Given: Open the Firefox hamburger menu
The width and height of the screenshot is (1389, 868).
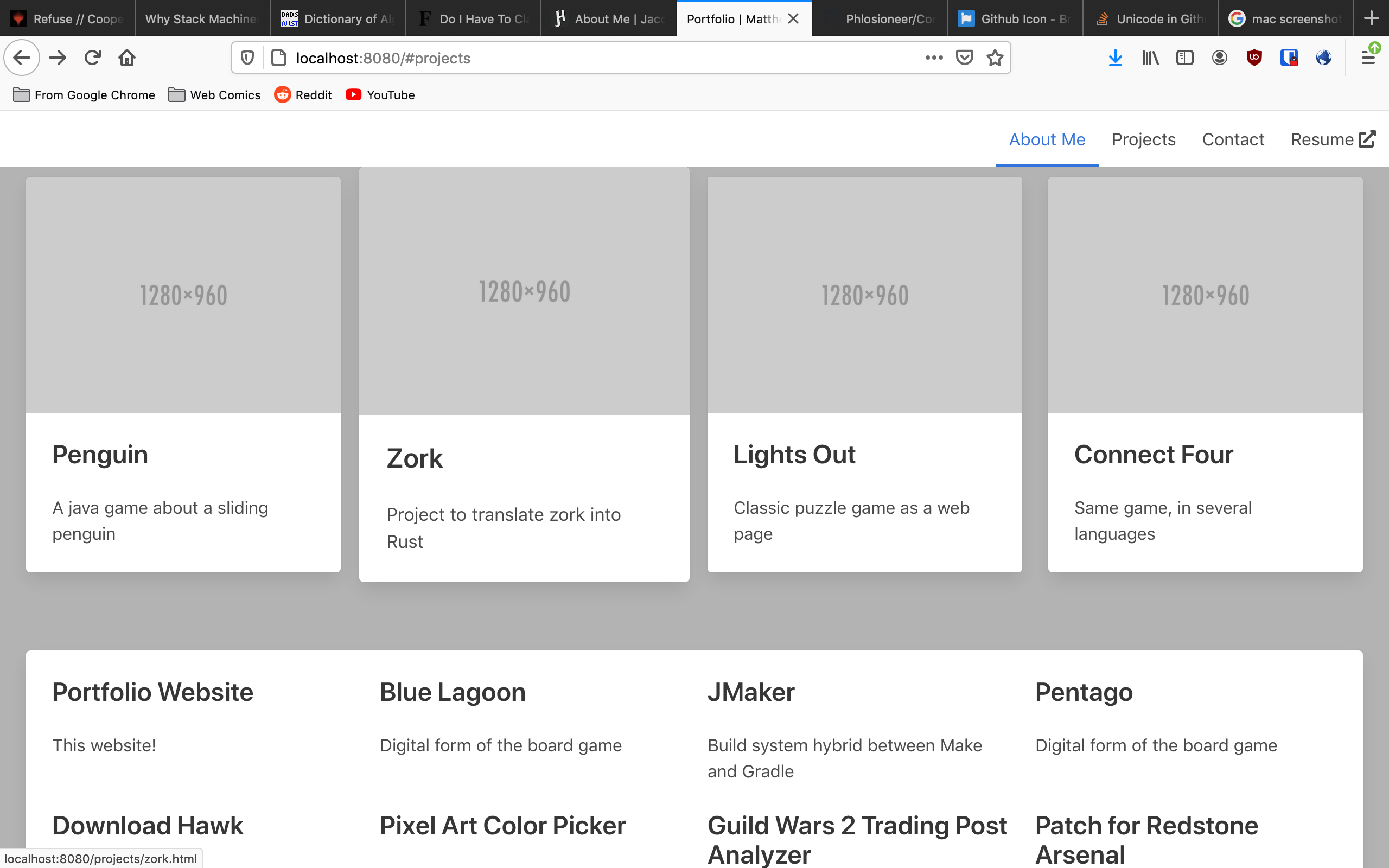Looking at the screenshot, I should (x=1368, y=58).
